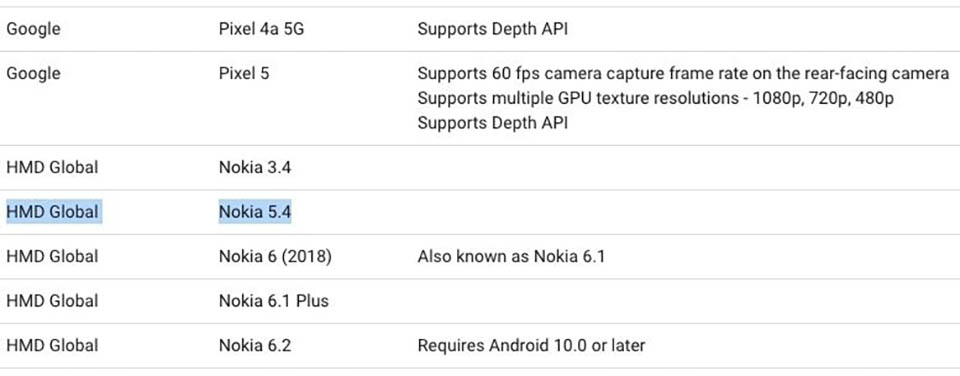This screenshot has height=376, width=960.
Task: Click the multiple GPU texture resolutions line
Action: pyautogui.click(x=655, y=98)
